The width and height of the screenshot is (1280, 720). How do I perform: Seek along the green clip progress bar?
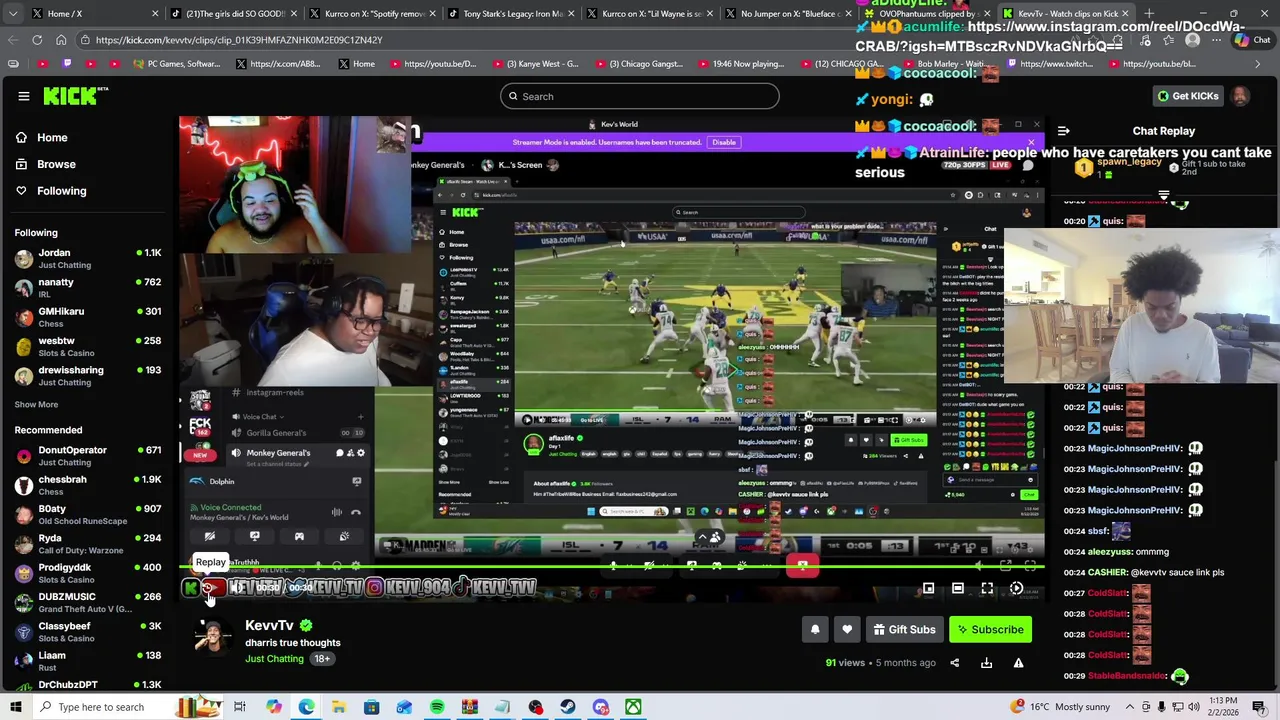point(612,568)
